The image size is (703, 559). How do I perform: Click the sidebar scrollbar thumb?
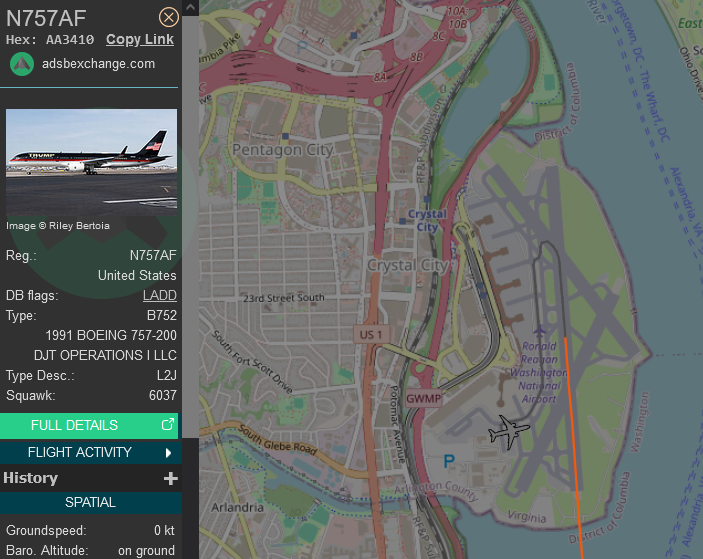pos(190,227)
